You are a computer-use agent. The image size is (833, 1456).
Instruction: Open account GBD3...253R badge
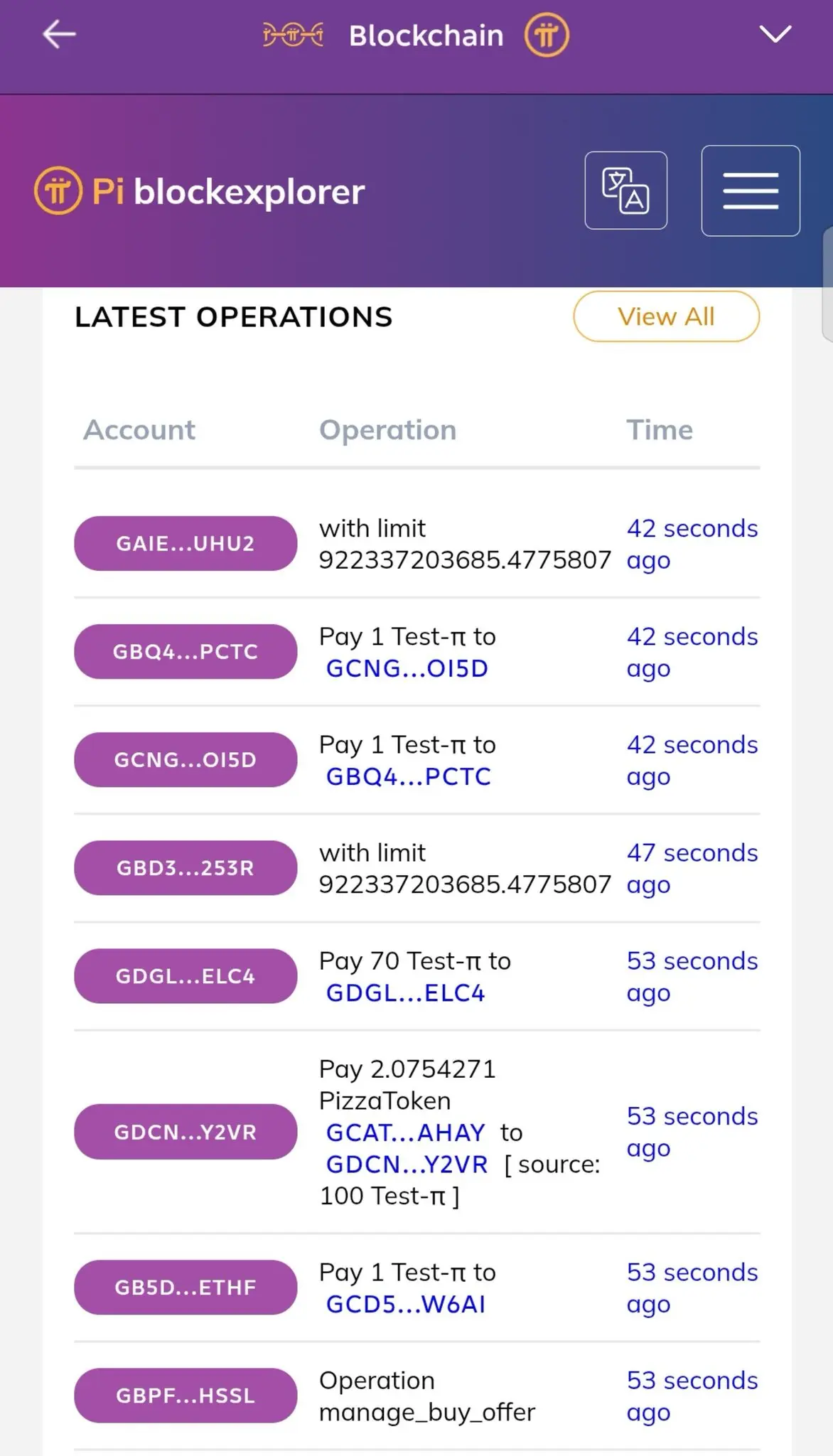point(186,867)
